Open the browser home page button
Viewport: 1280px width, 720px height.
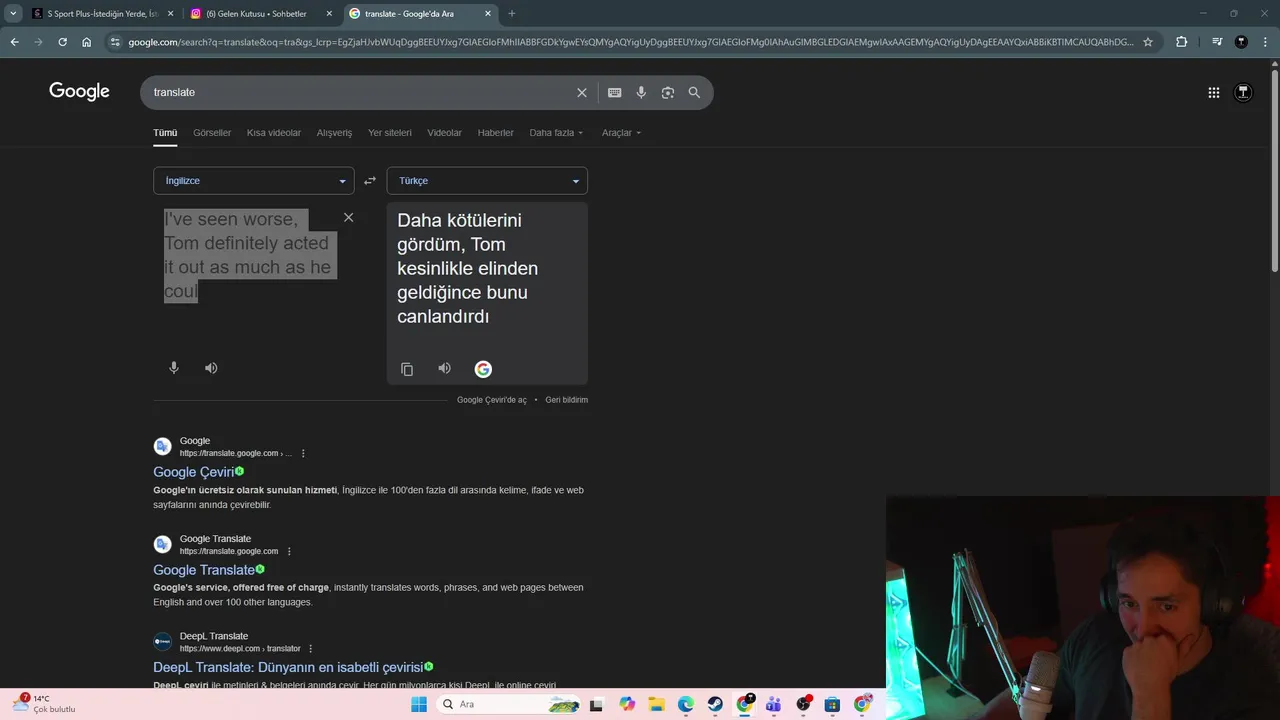click(x=86, y=42)
